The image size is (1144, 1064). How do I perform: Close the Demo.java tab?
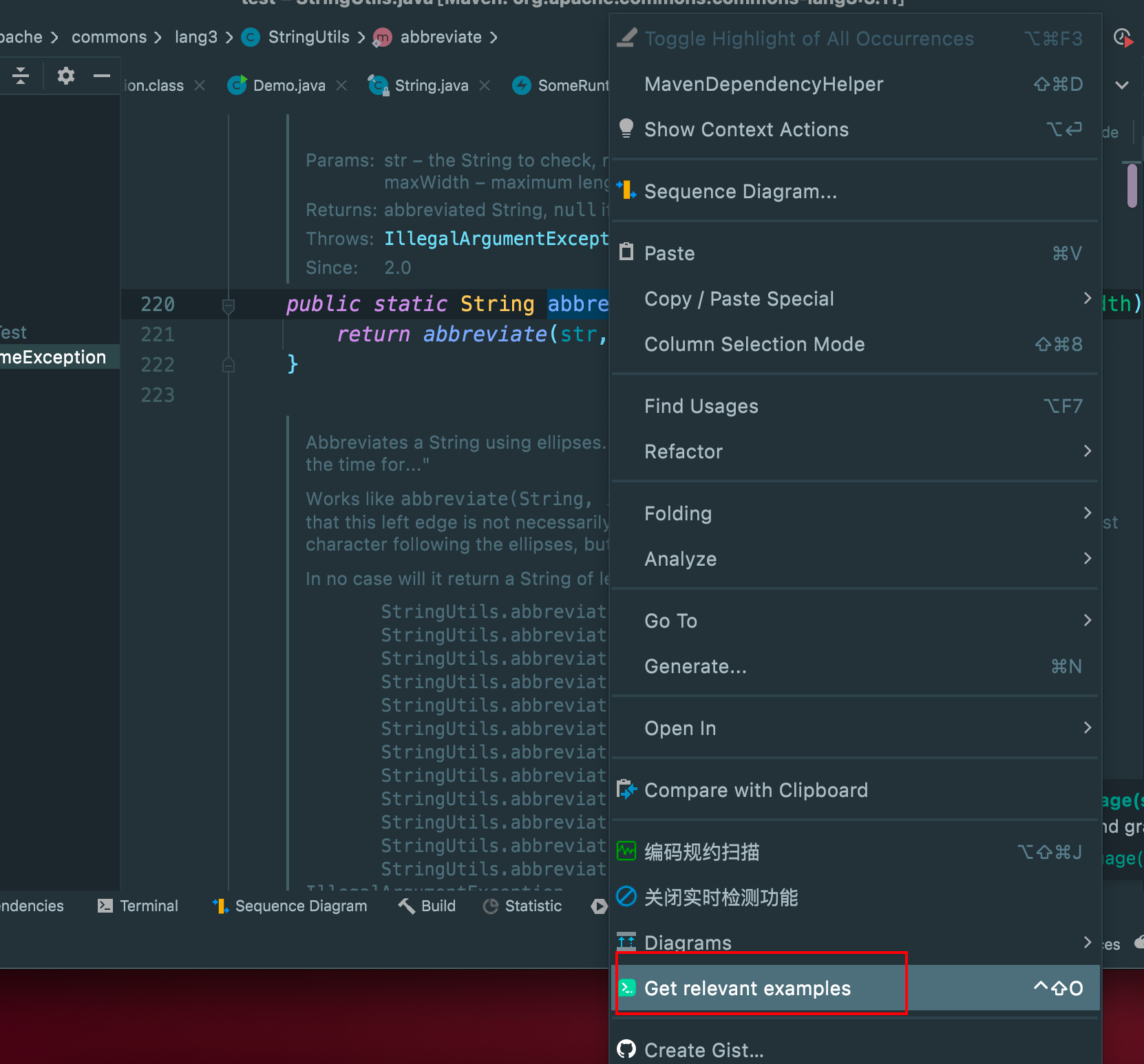point(341,85)
